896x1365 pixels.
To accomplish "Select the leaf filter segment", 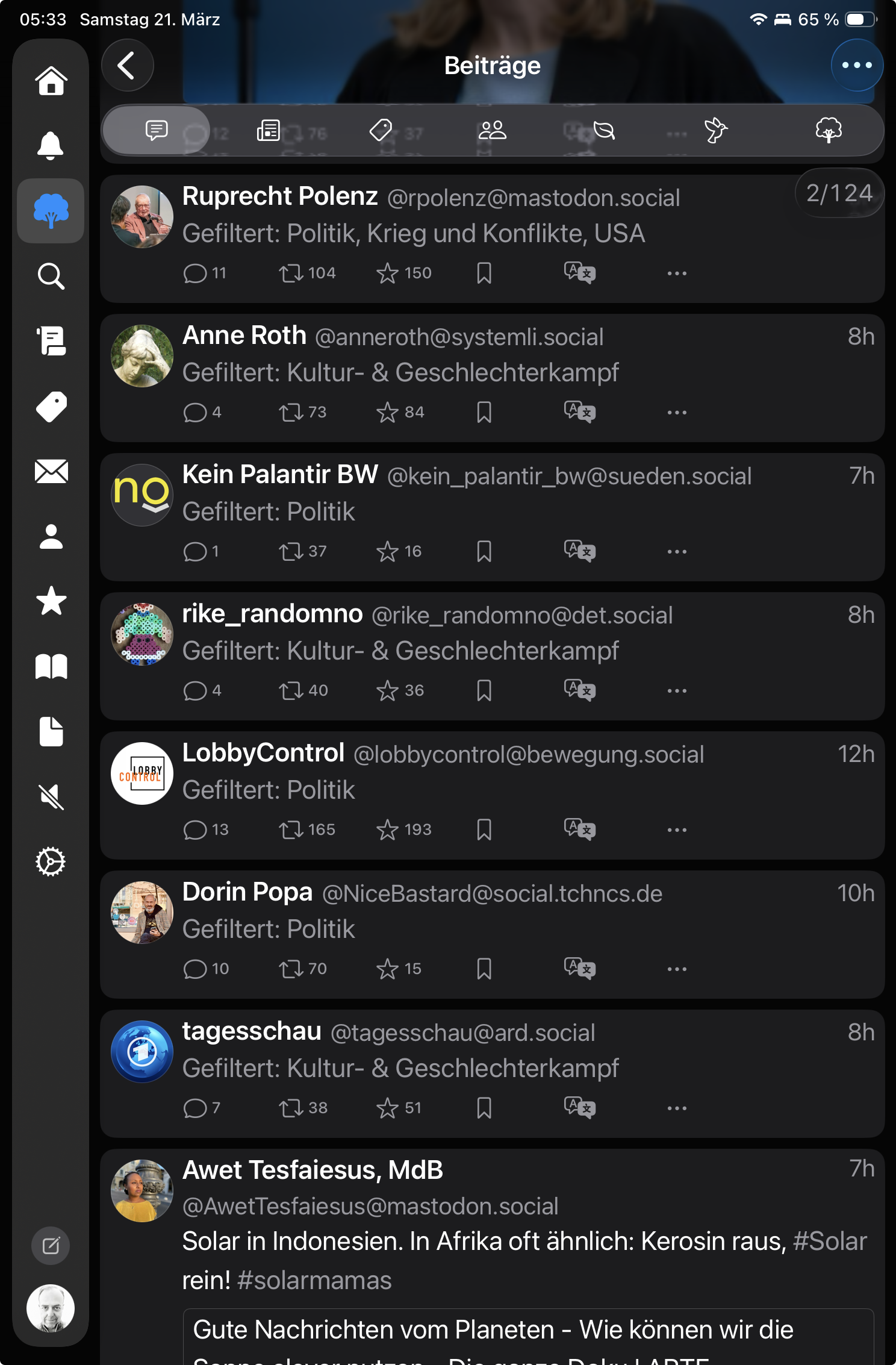I will tap(604, 130).
